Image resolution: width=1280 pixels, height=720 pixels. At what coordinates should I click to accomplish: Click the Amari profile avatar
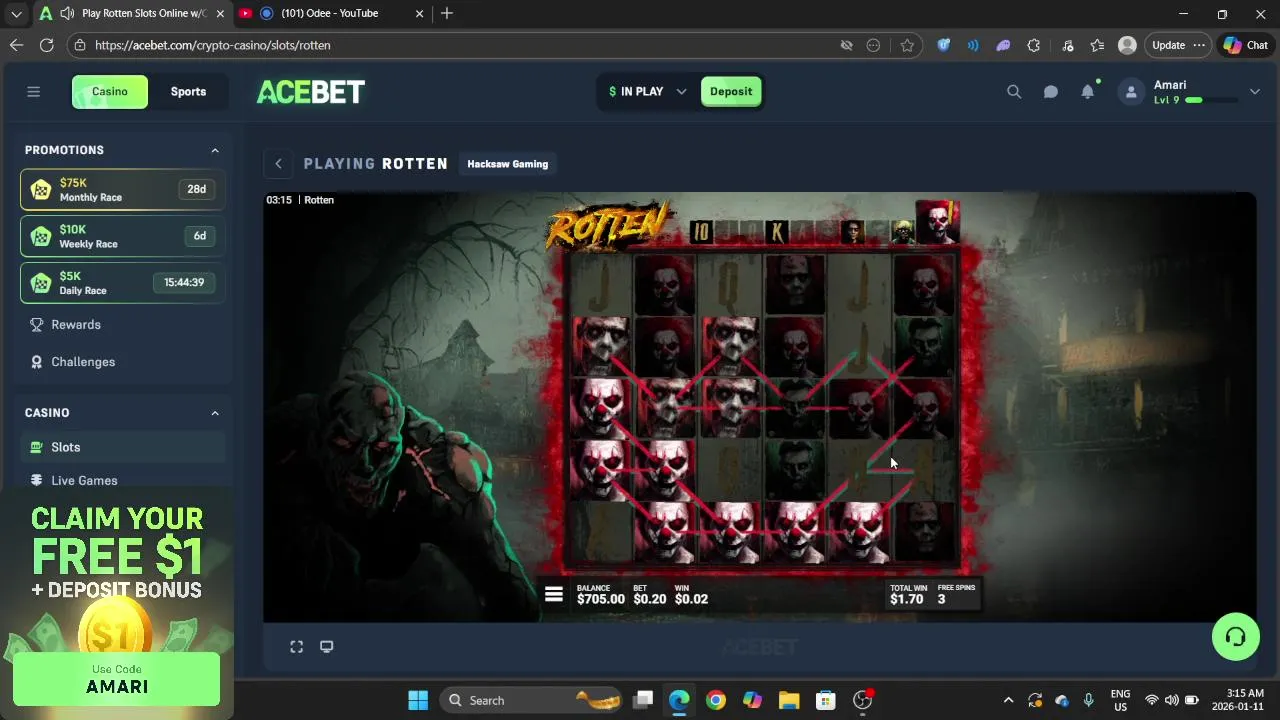(1131, 91)
